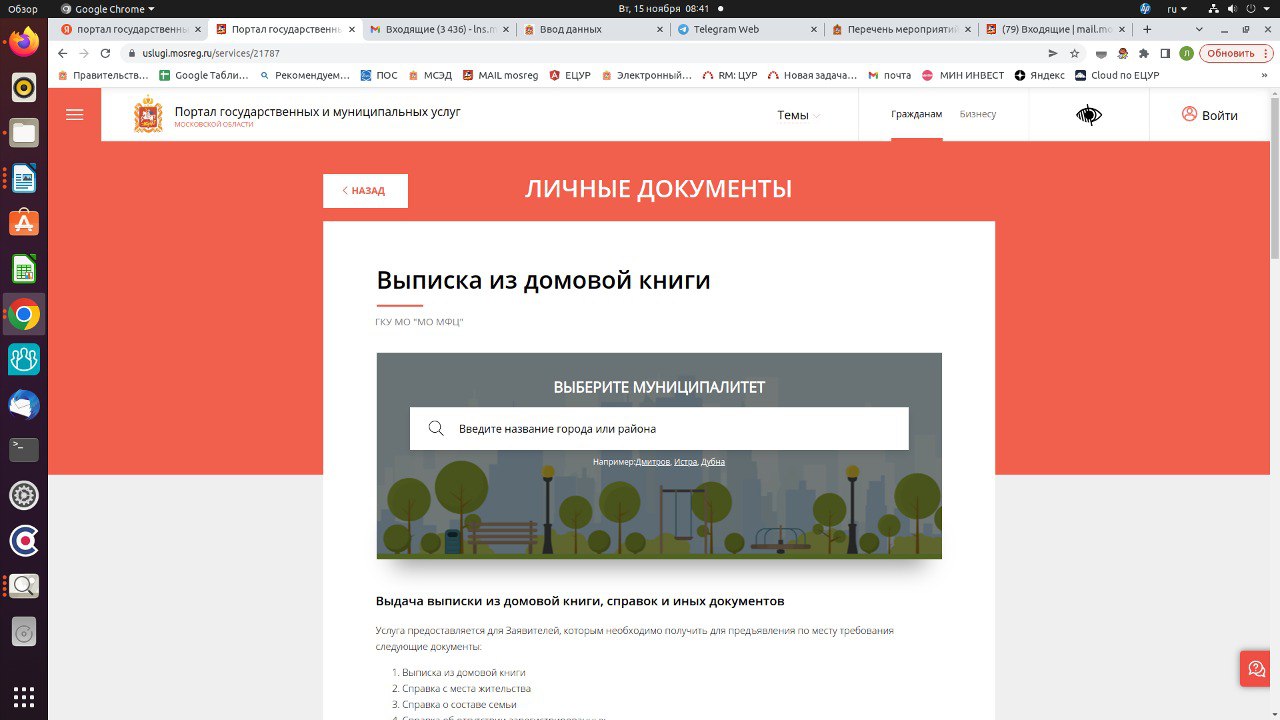Expand the hidden bookmarks overflow chevron
This screenshot has width=1280, height=720.
[1264, 75]
